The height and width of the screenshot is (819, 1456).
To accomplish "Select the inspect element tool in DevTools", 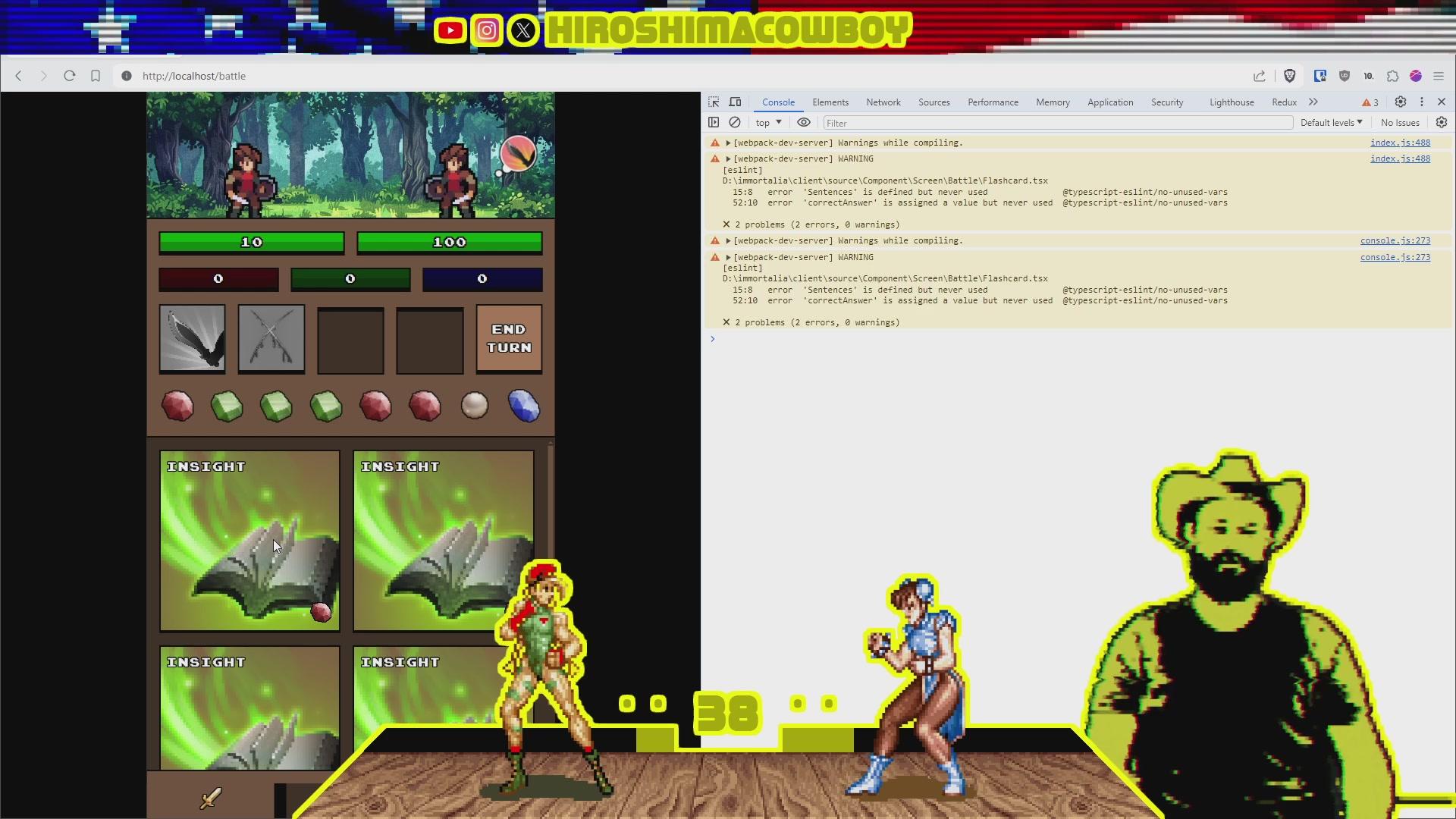I will 713,102.
